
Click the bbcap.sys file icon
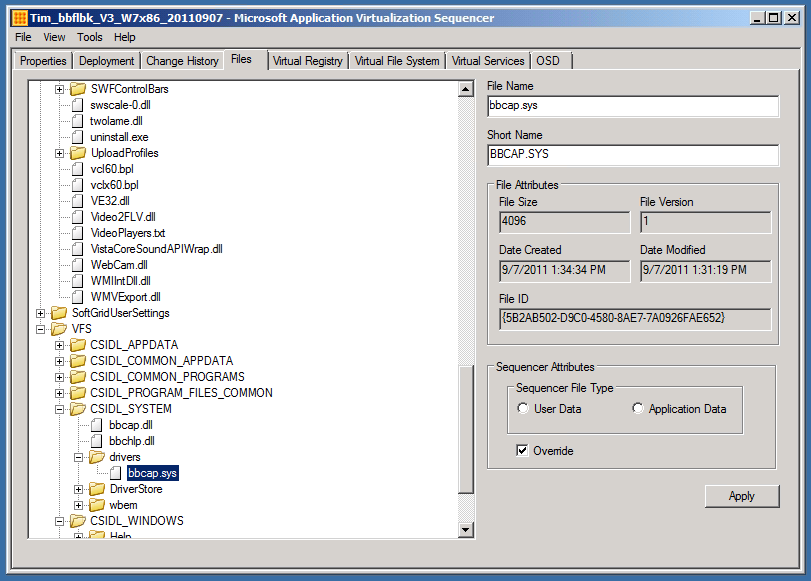coord(116,473)
